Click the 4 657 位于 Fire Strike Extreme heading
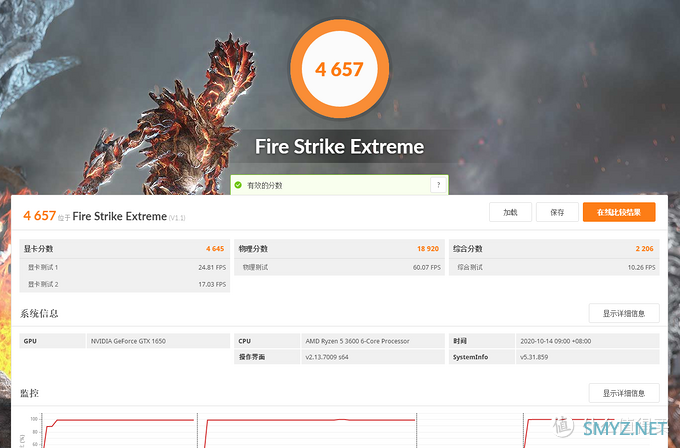 104,216
